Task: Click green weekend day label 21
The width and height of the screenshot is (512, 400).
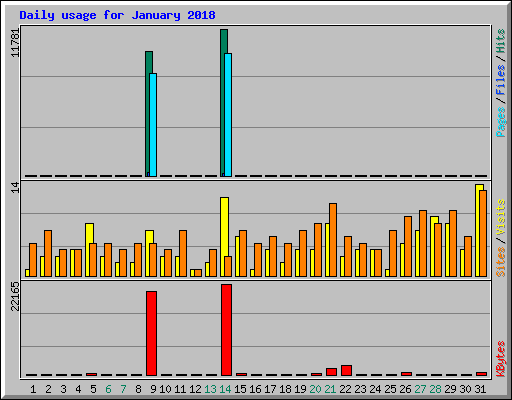Action: [330, 389]
